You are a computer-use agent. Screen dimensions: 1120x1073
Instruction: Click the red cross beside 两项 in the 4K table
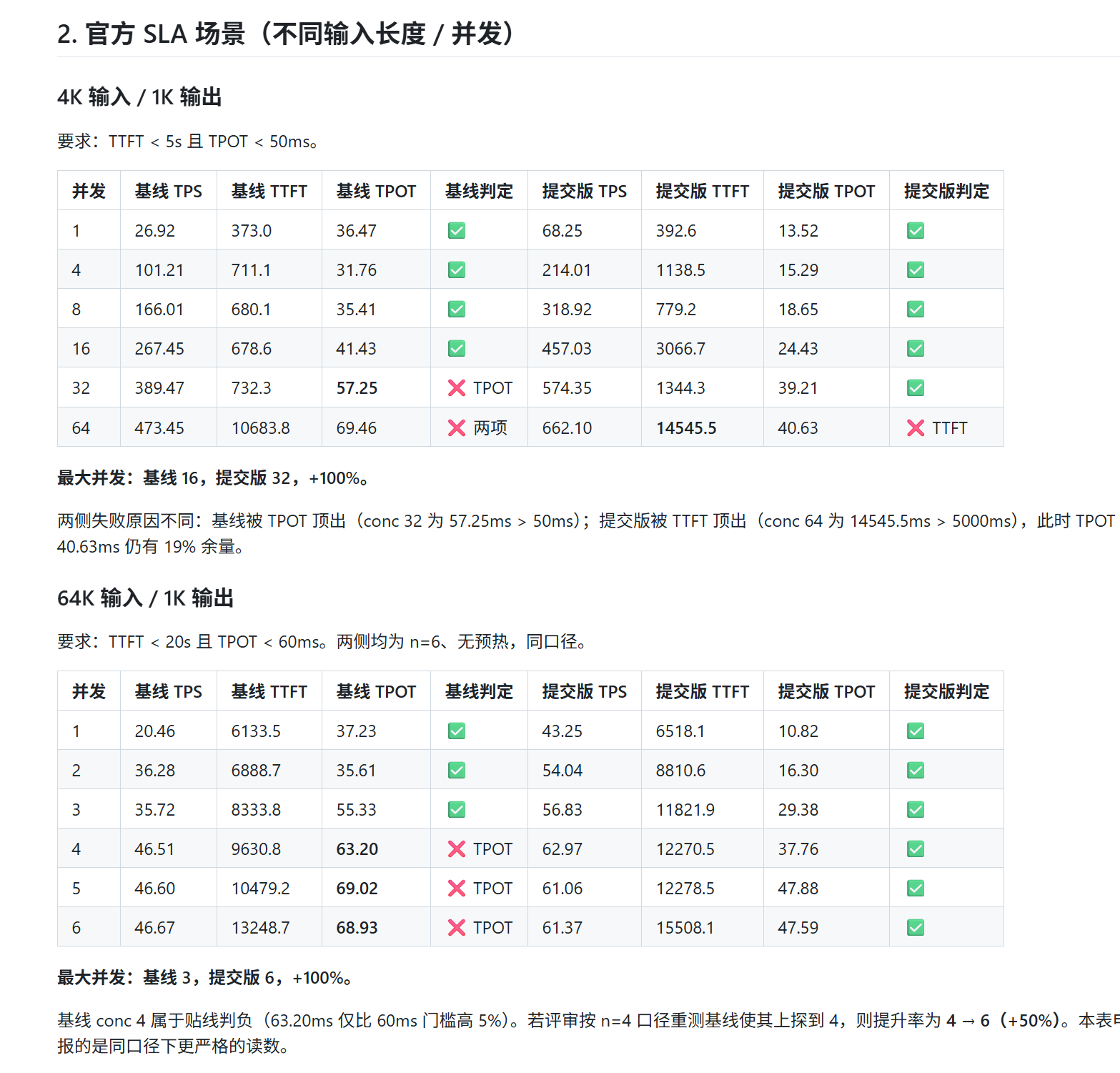click(457, 427)
